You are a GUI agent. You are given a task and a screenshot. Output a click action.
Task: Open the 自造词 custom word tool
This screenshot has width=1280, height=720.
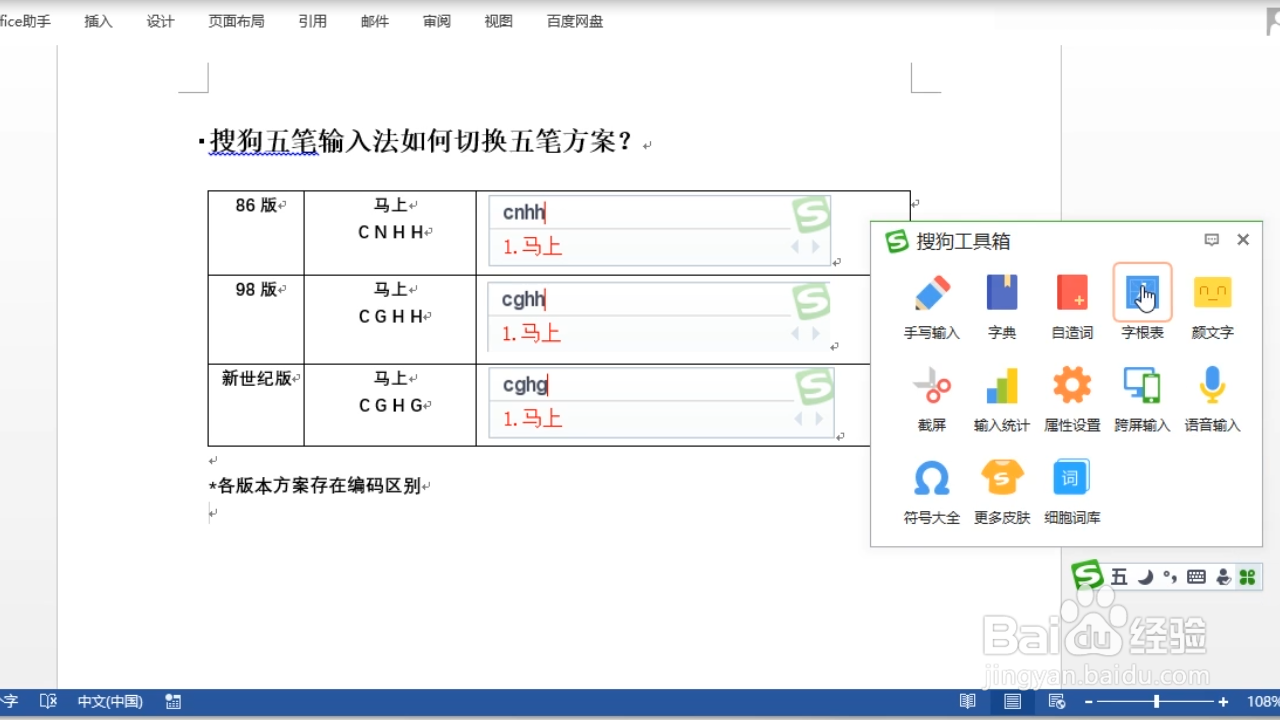coord(1072,307)
